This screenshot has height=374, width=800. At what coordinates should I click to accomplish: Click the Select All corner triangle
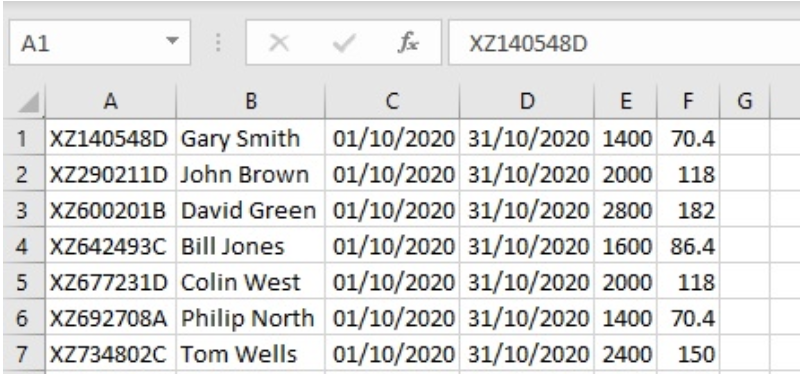(28, 103)
